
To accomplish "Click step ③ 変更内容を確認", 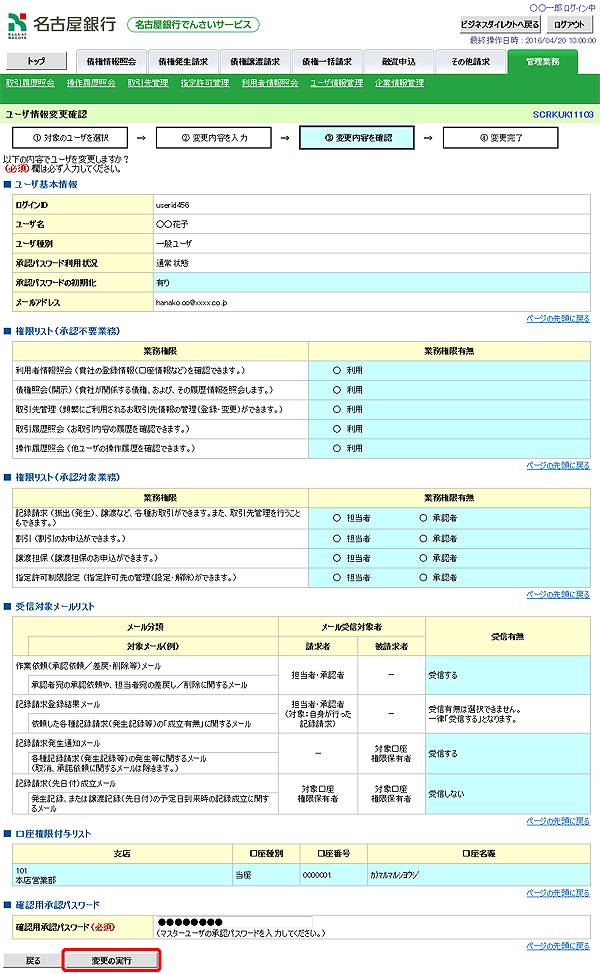I will tap(357, 138).
